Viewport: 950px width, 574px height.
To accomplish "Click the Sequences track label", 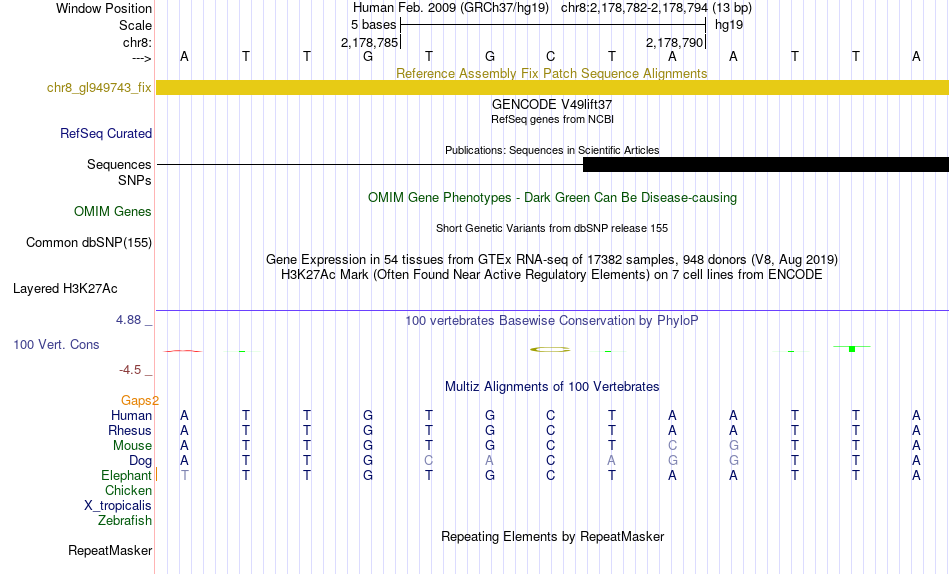I will [119, 164].
